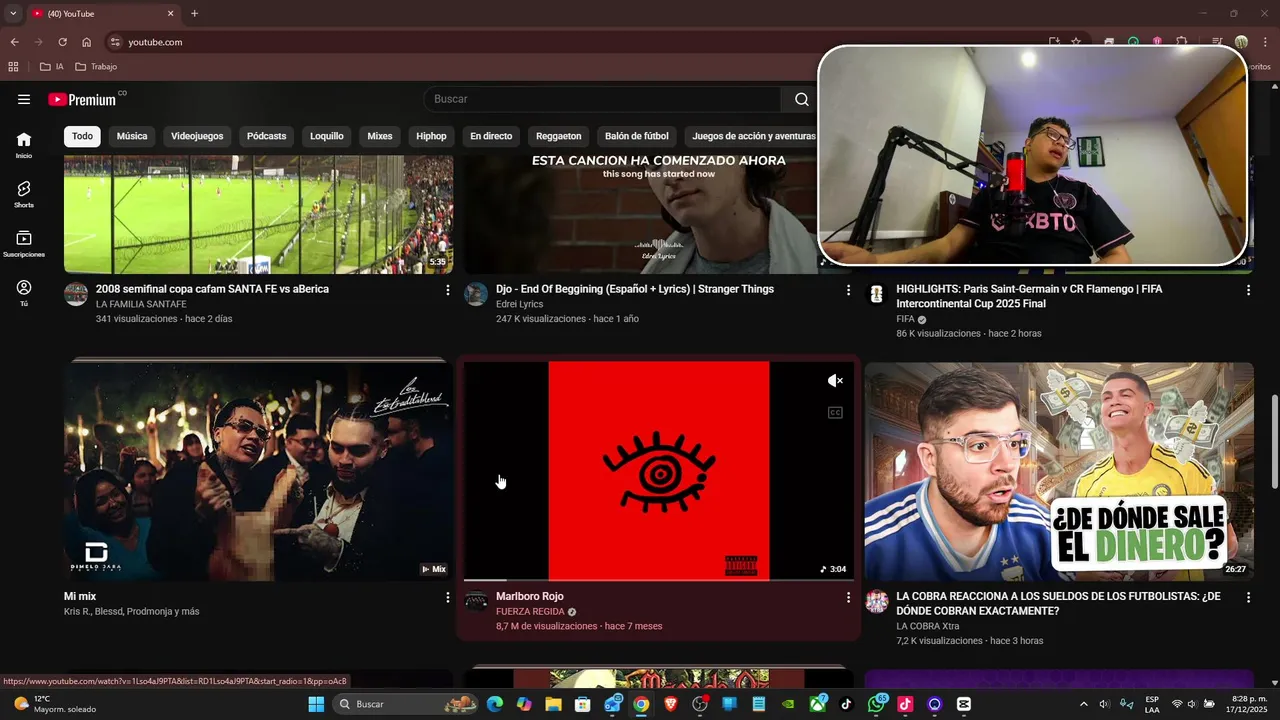This screenshot has height=720, width=1280.
Task: Open LA FAMILIA SANTAFE channel avatar
Action: point(76,293)
